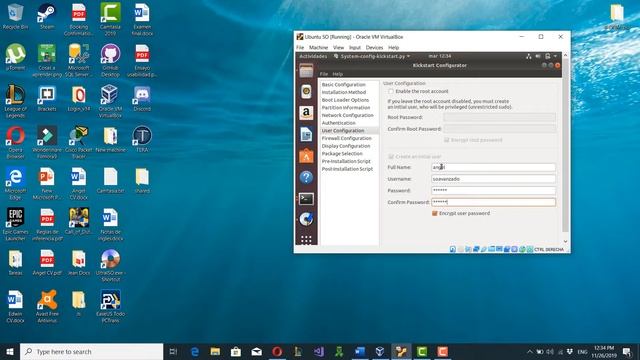Select the Epic Games Launcher desktop icon
Screen dimensions: 640x360
pos(16,224)
